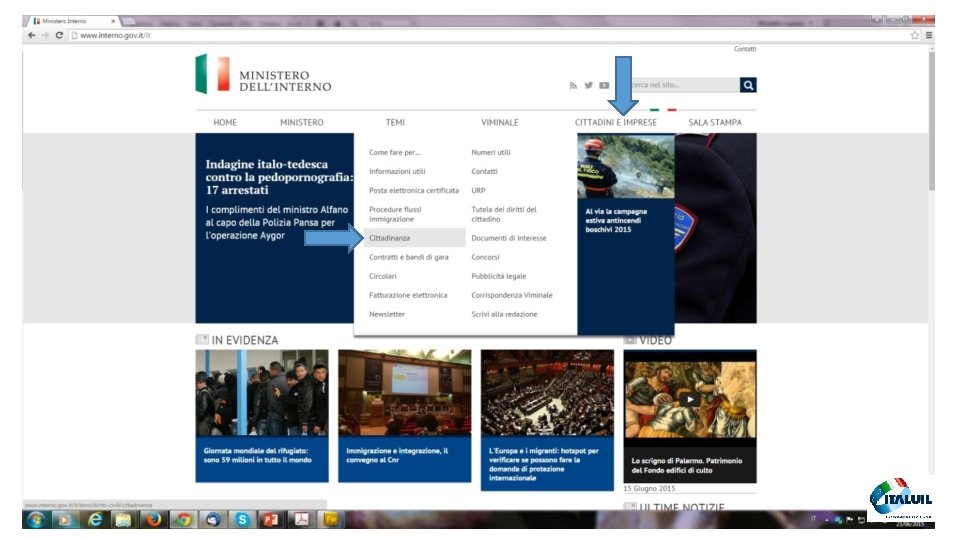Open the CITTADINI E IMPRESE menu
Screen dimensions: 960x540
point(615,122)
